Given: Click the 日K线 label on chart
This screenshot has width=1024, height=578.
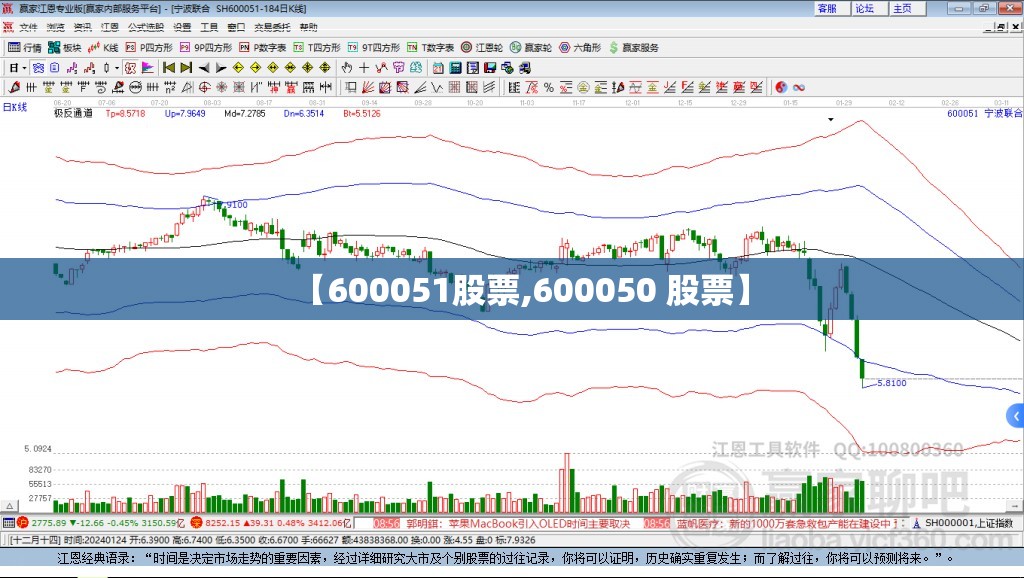Looking at the screenshot, I should click(x=15, y=107).
